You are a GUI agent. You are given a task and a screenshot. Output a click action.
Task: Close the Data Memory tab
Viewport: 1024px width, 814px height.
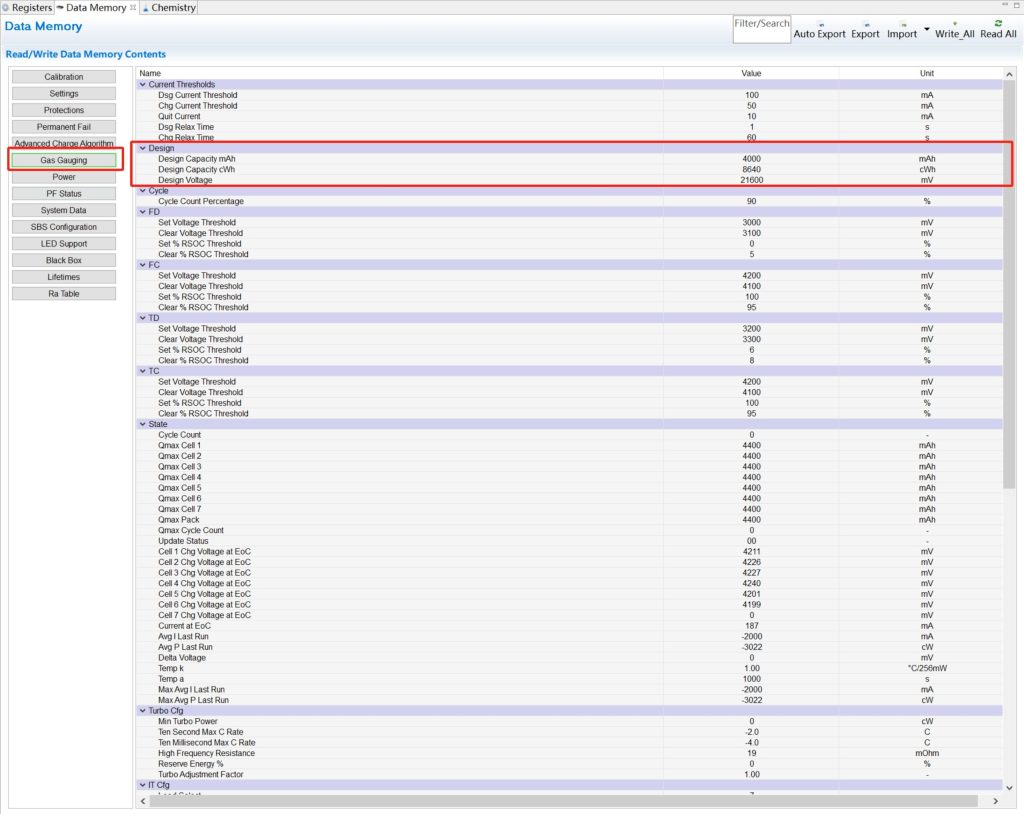tap(133, 8)
